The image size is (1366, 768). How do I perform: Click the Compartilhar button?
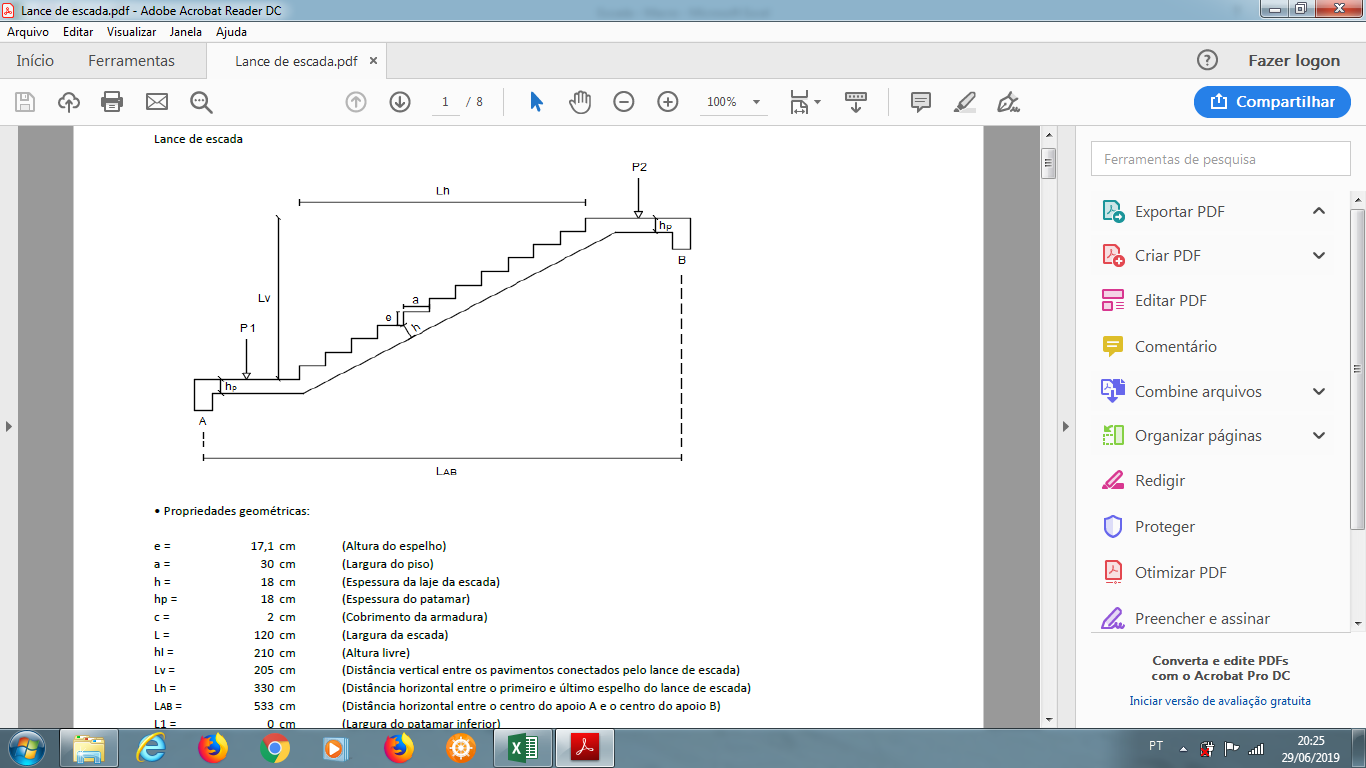pos(1272,101)
